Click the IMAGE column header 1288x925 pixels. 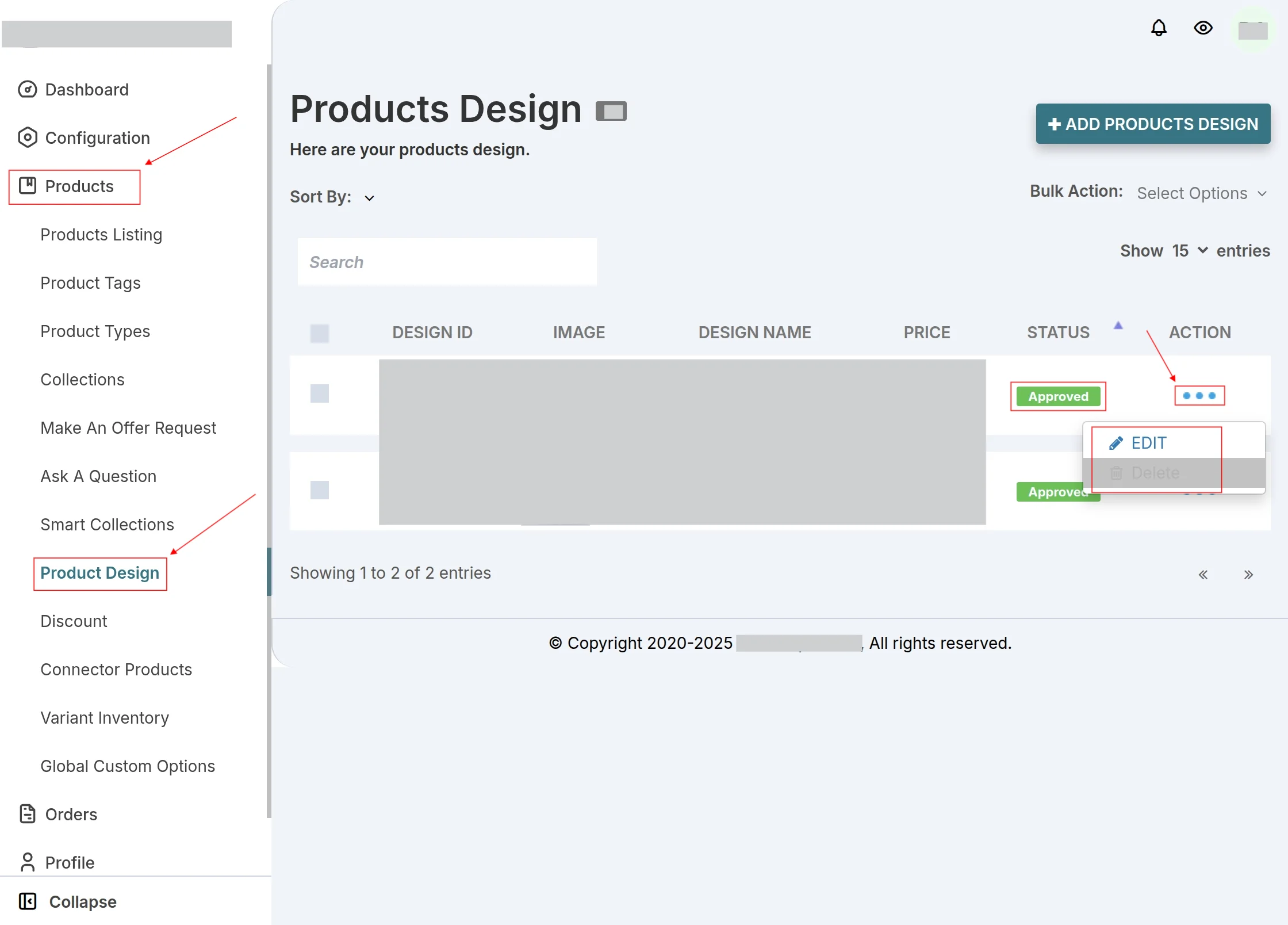pyautogui.click(x=578, y=332)
